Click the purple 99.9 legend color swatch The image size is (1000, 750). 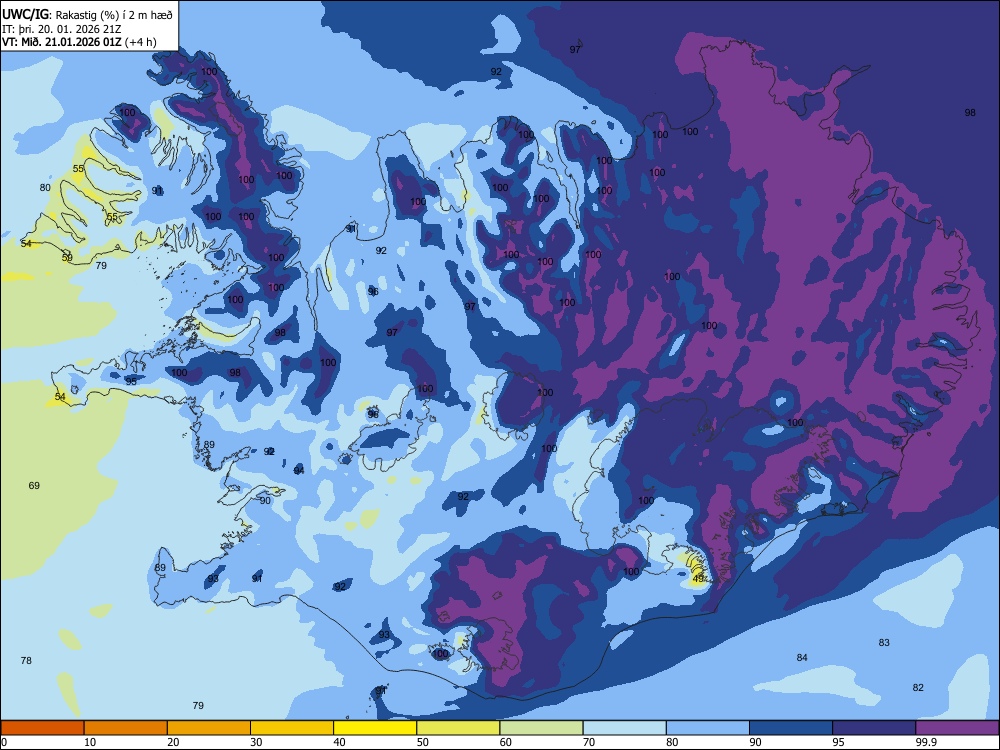click(957, 728)
